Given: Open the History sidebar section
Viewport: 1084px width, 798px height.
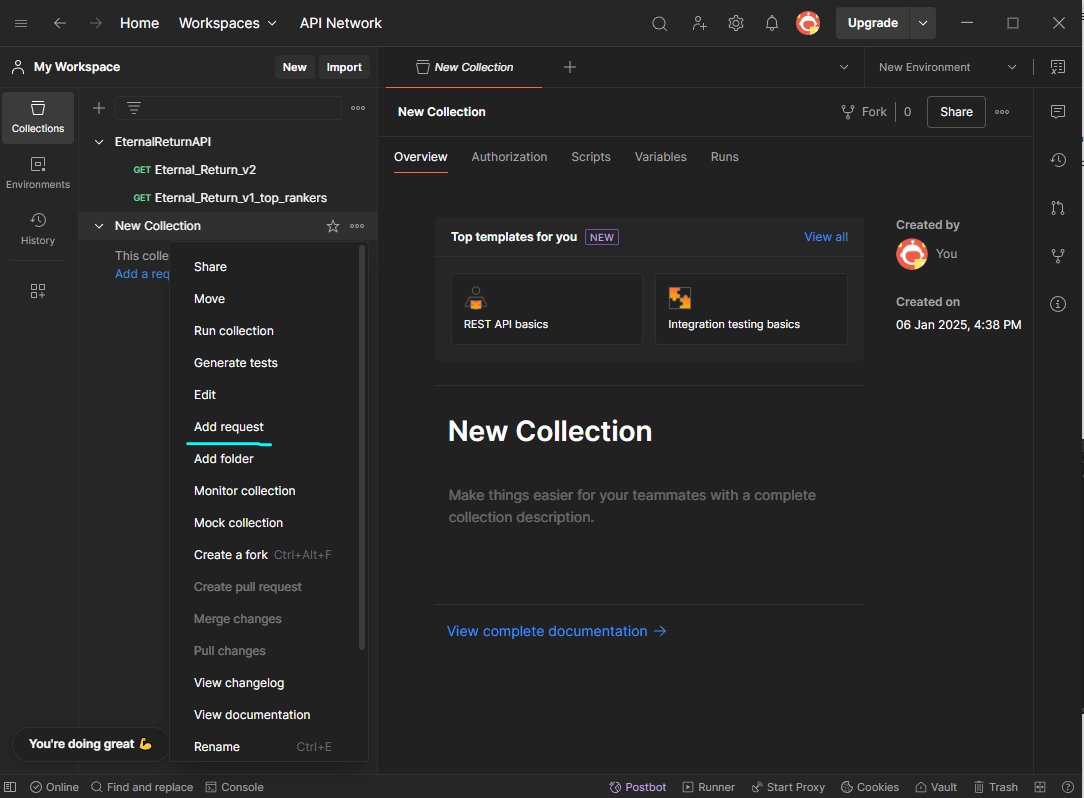Looking at the screenshot, I should point(38,230).
